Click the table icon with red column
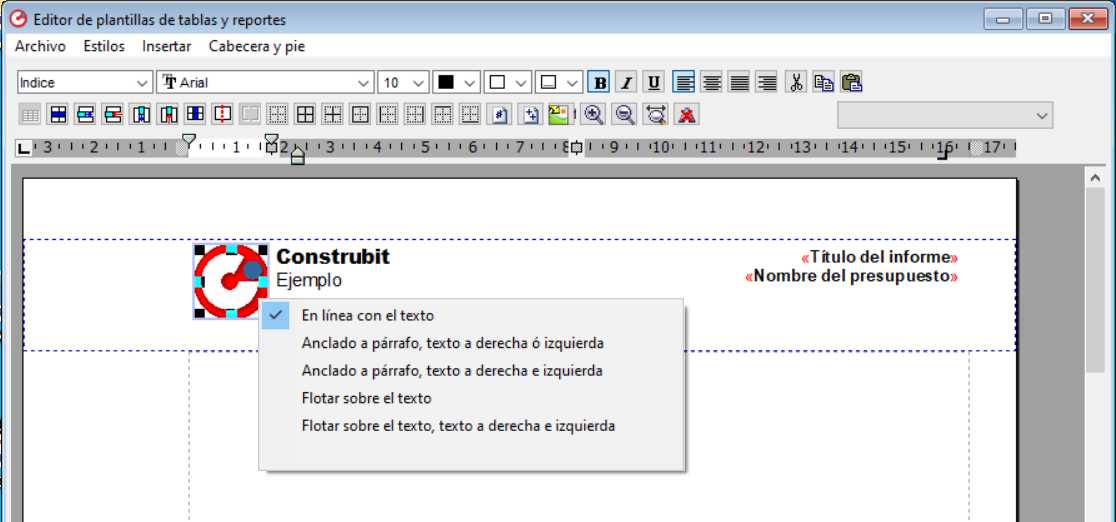Screen dimensions: 1116x522 coord(168,114)
